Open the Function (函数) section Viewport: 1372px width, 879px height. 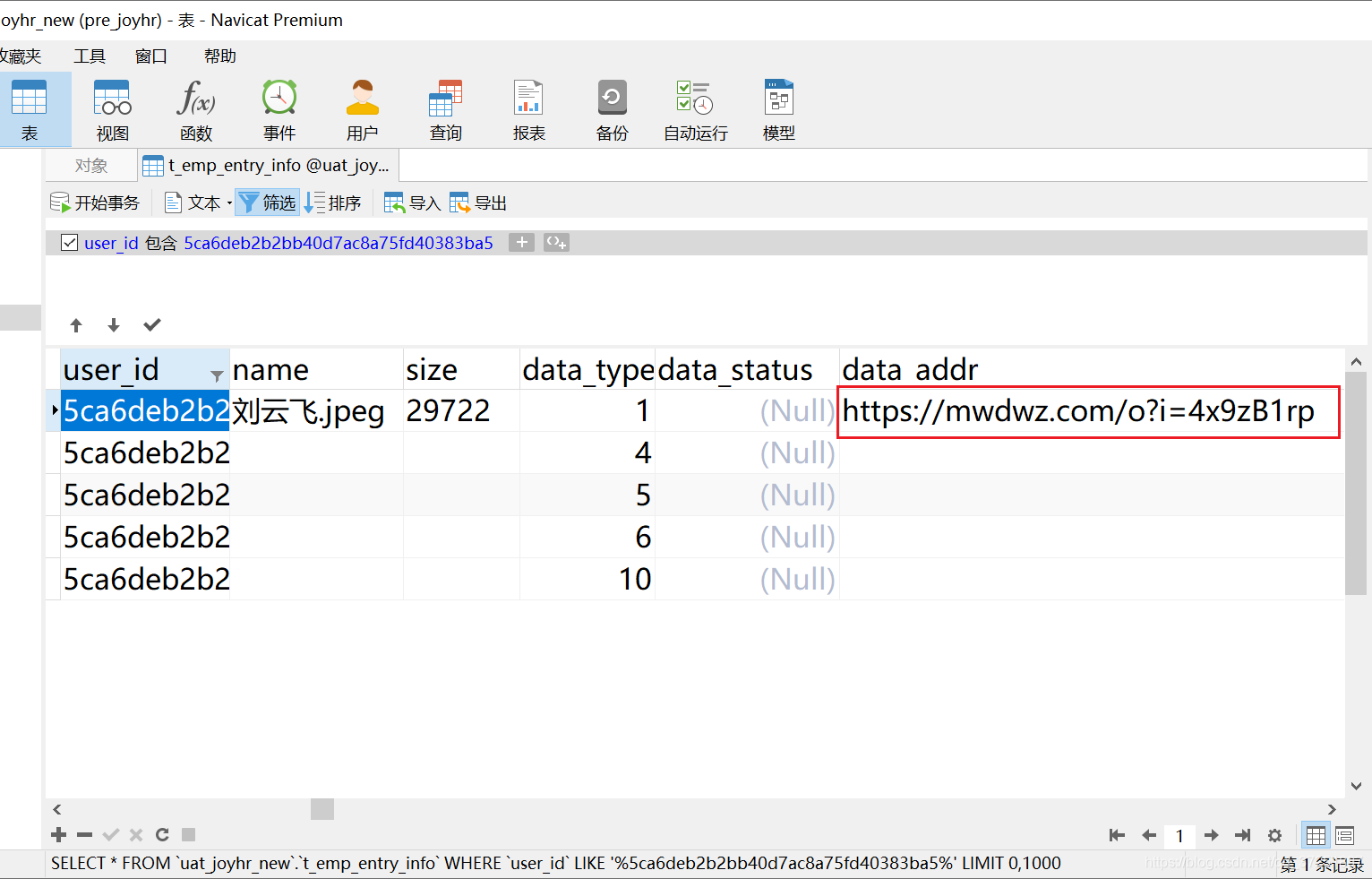point(196,109)
